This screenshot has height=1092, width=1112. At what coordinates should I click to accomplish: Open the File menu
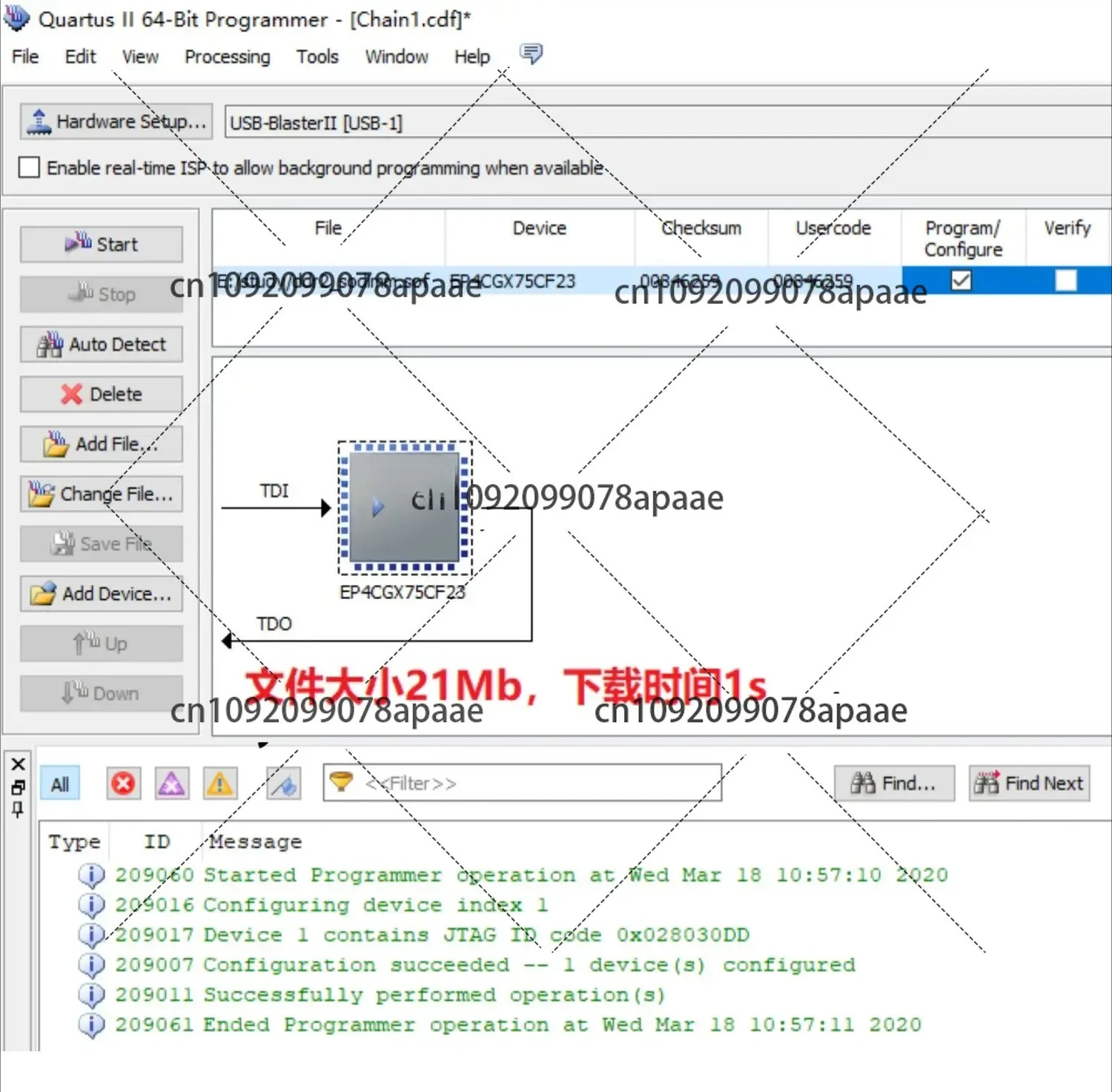pos(25,57)
